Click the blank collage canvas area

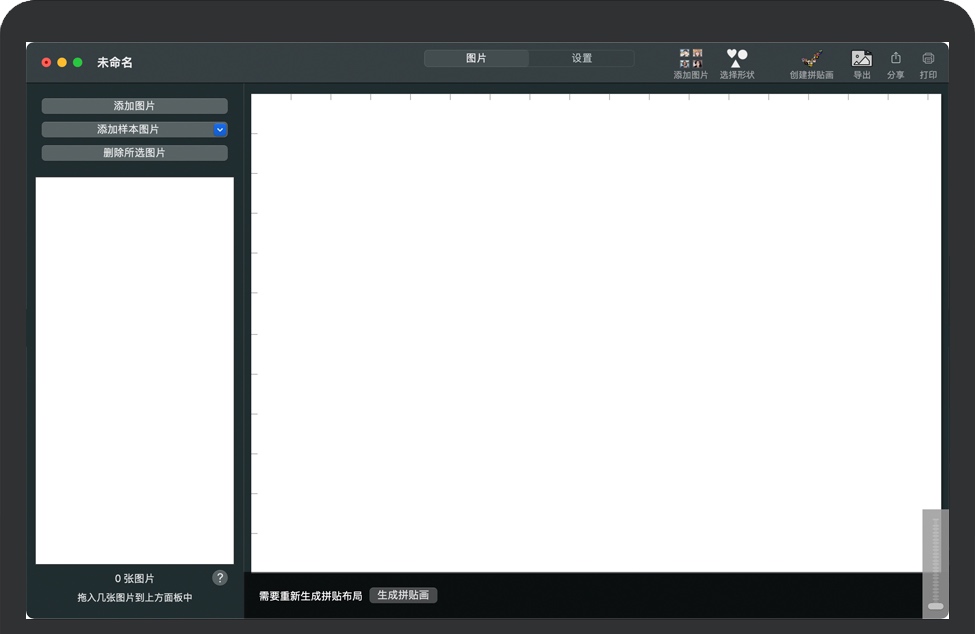tap(595, 335)
